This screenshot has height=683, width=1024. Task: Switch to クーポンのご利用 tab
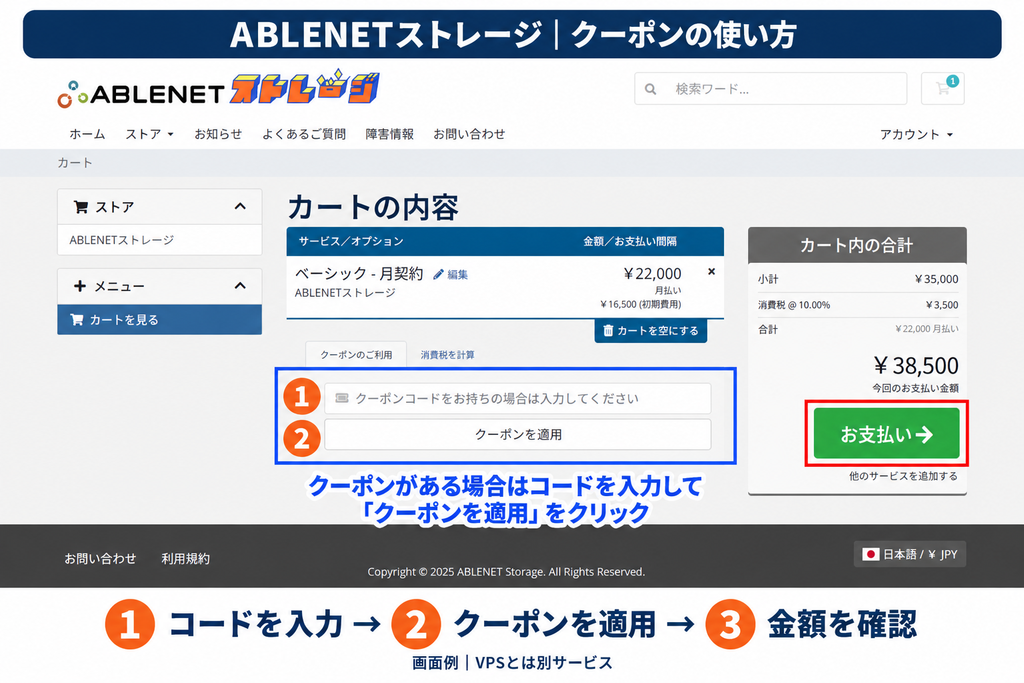click(x=356, y=355)
